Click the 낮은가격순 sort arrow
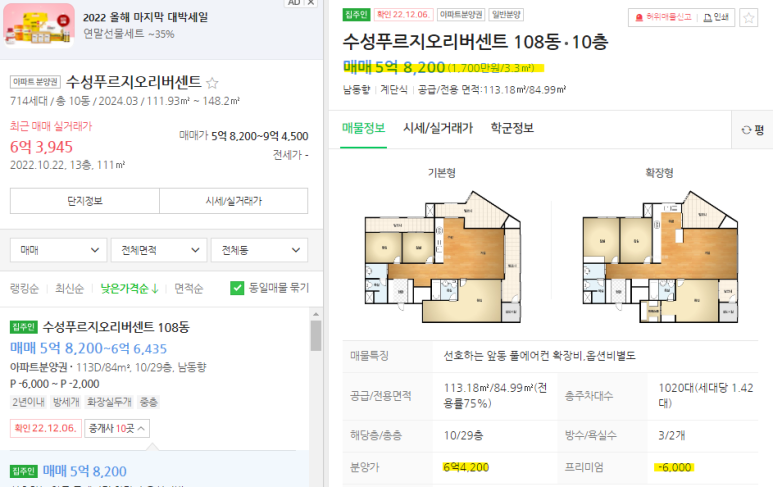The height and width of the screenshot is (487, 773). click(x=155, y=289)
